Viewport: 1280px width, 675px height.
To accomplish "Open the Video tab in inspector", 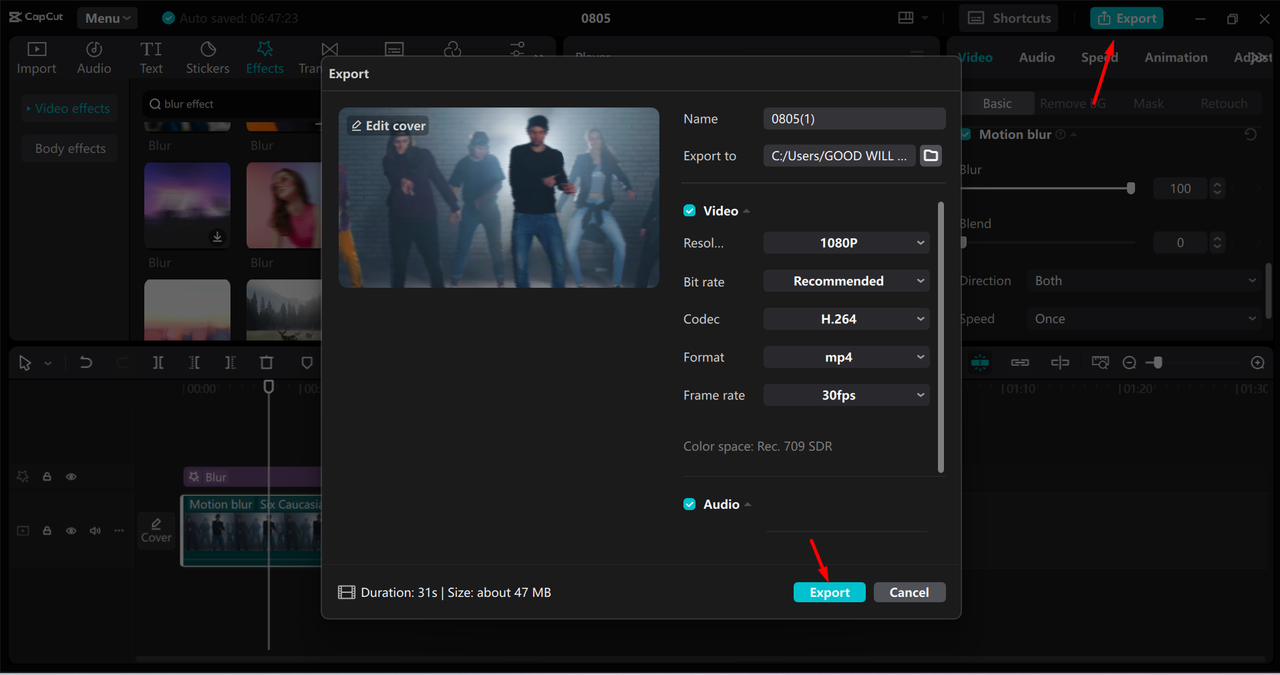I will (975, 57).
